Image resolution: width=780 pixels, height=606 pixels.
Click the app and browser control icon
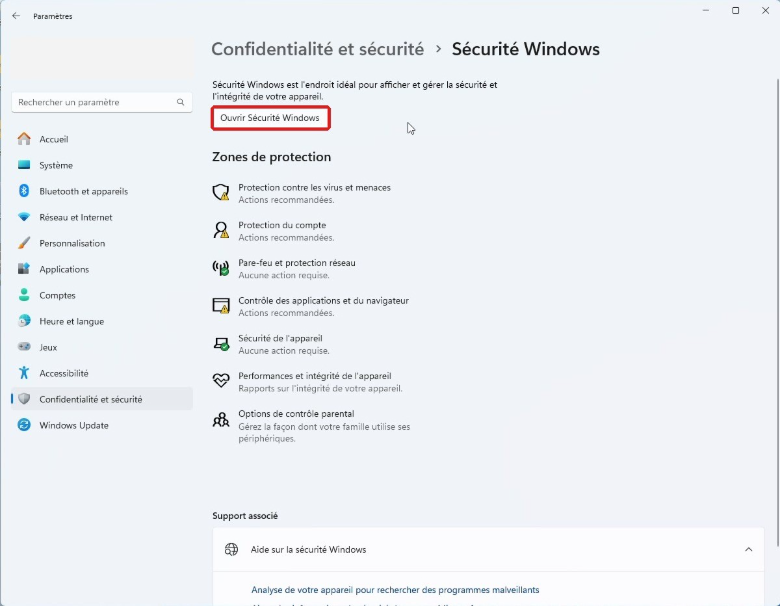click(221, 305)
